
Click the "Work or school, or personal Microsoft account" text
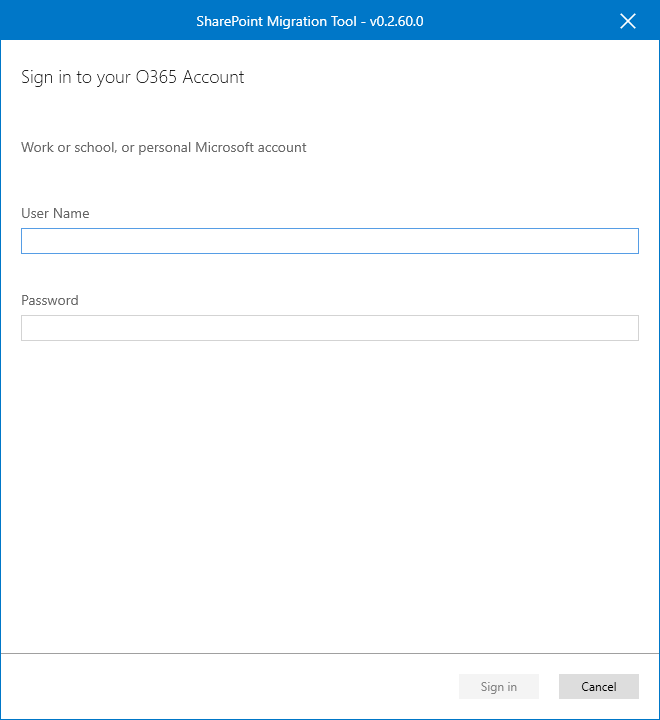pos(164,147)
